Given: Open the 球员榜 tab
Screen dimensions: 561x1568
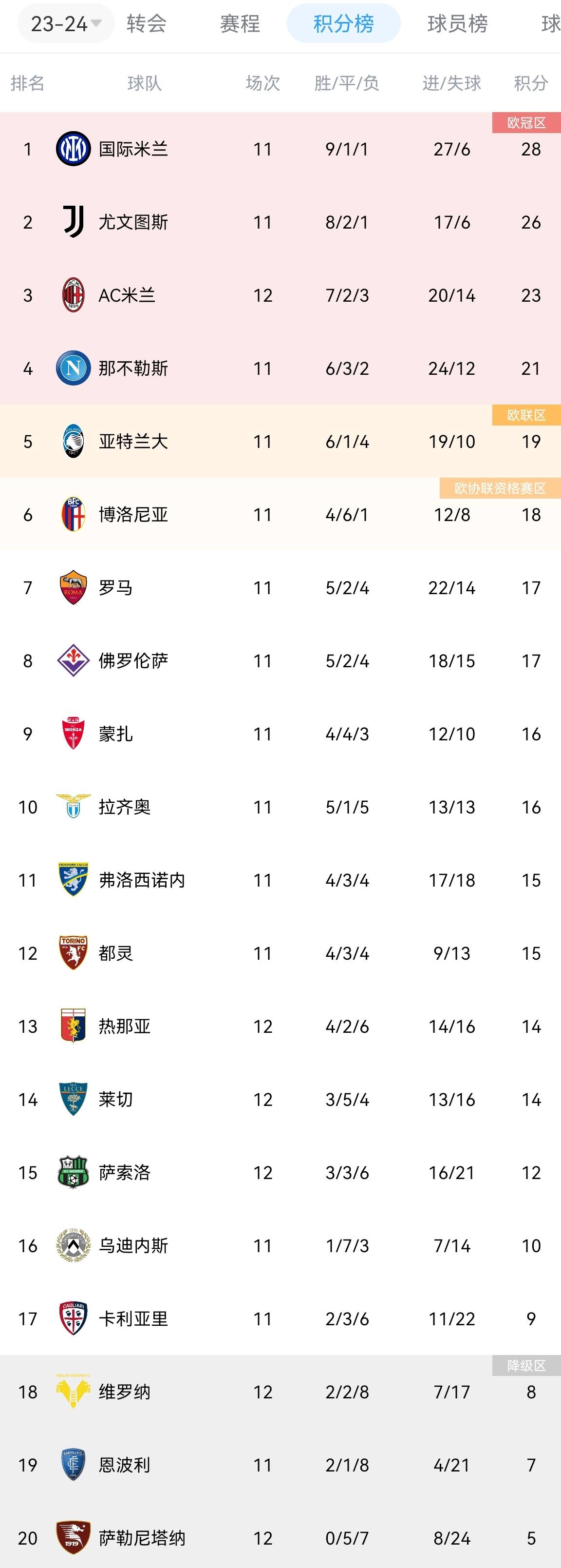Looking at the screenshot, I should [458, 24].
